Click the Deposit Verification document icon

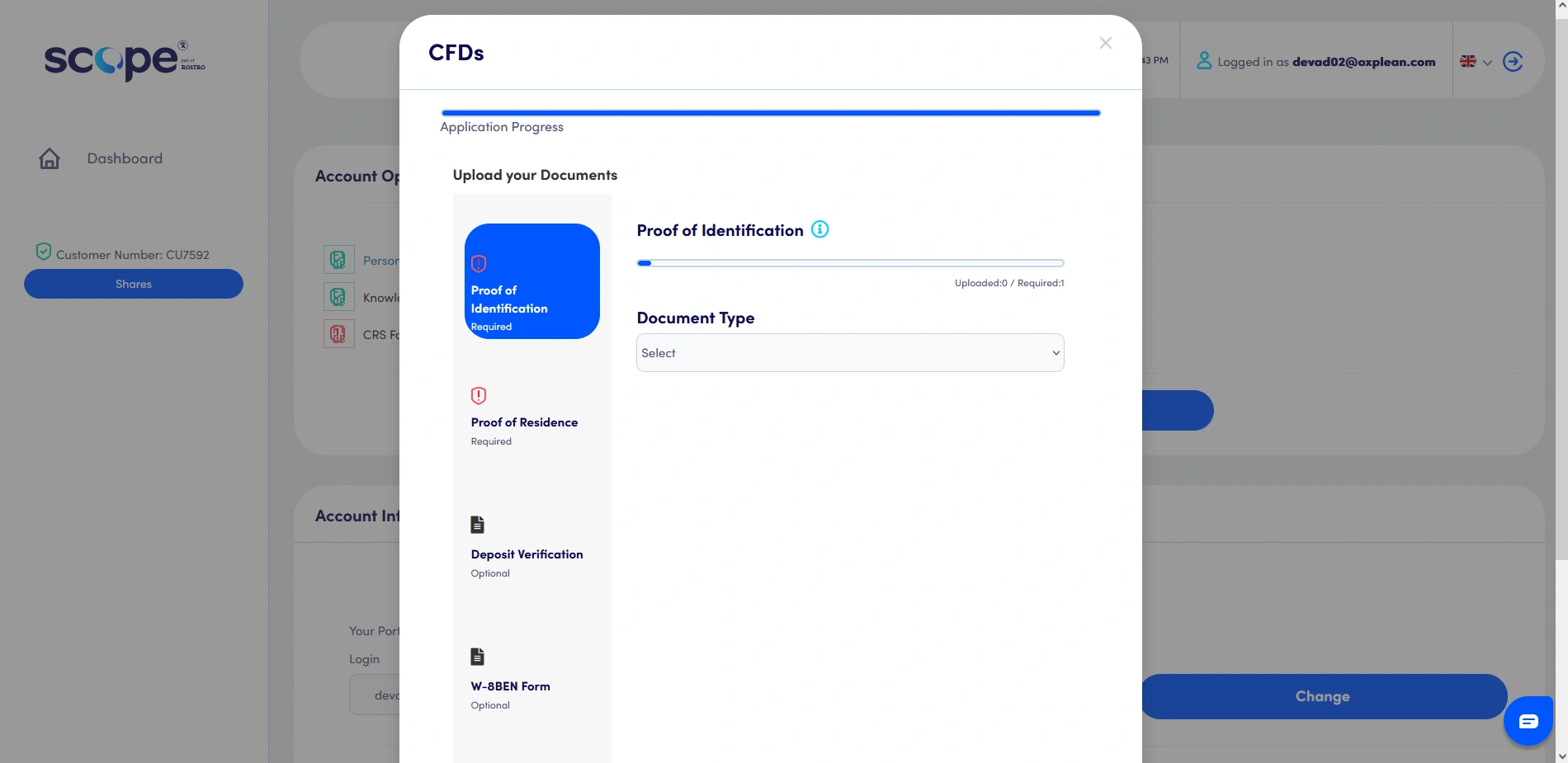point(477,524)
